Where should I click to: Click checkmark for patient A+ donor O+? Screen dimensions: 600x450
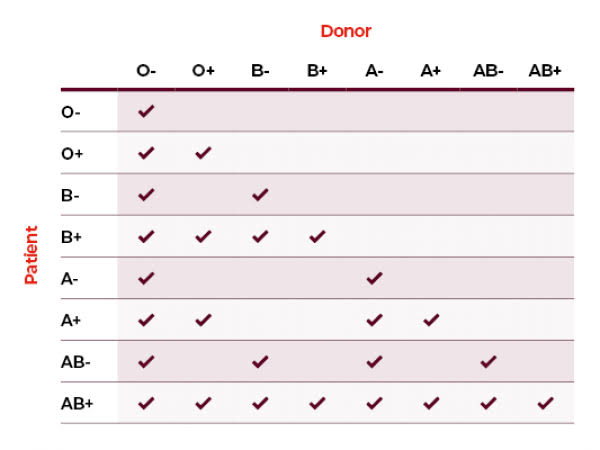203,320
